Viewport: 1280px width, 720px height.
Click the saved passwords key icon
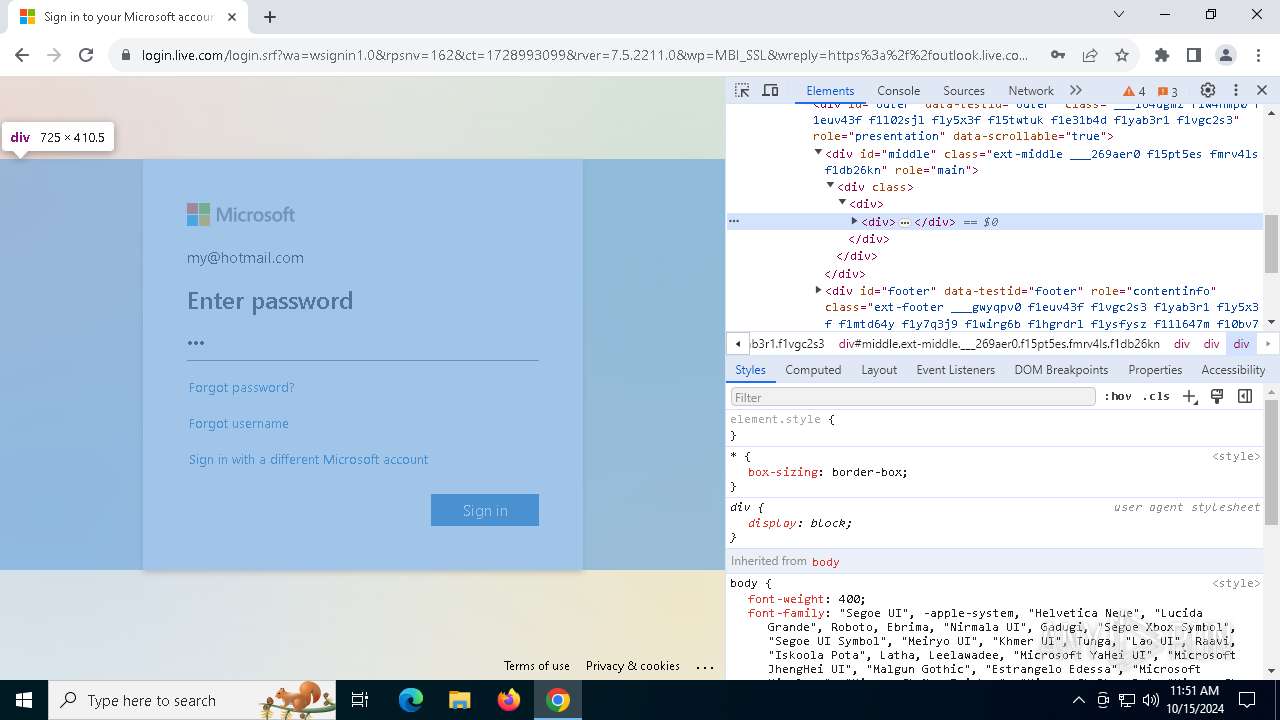(x=1058, y=55)
